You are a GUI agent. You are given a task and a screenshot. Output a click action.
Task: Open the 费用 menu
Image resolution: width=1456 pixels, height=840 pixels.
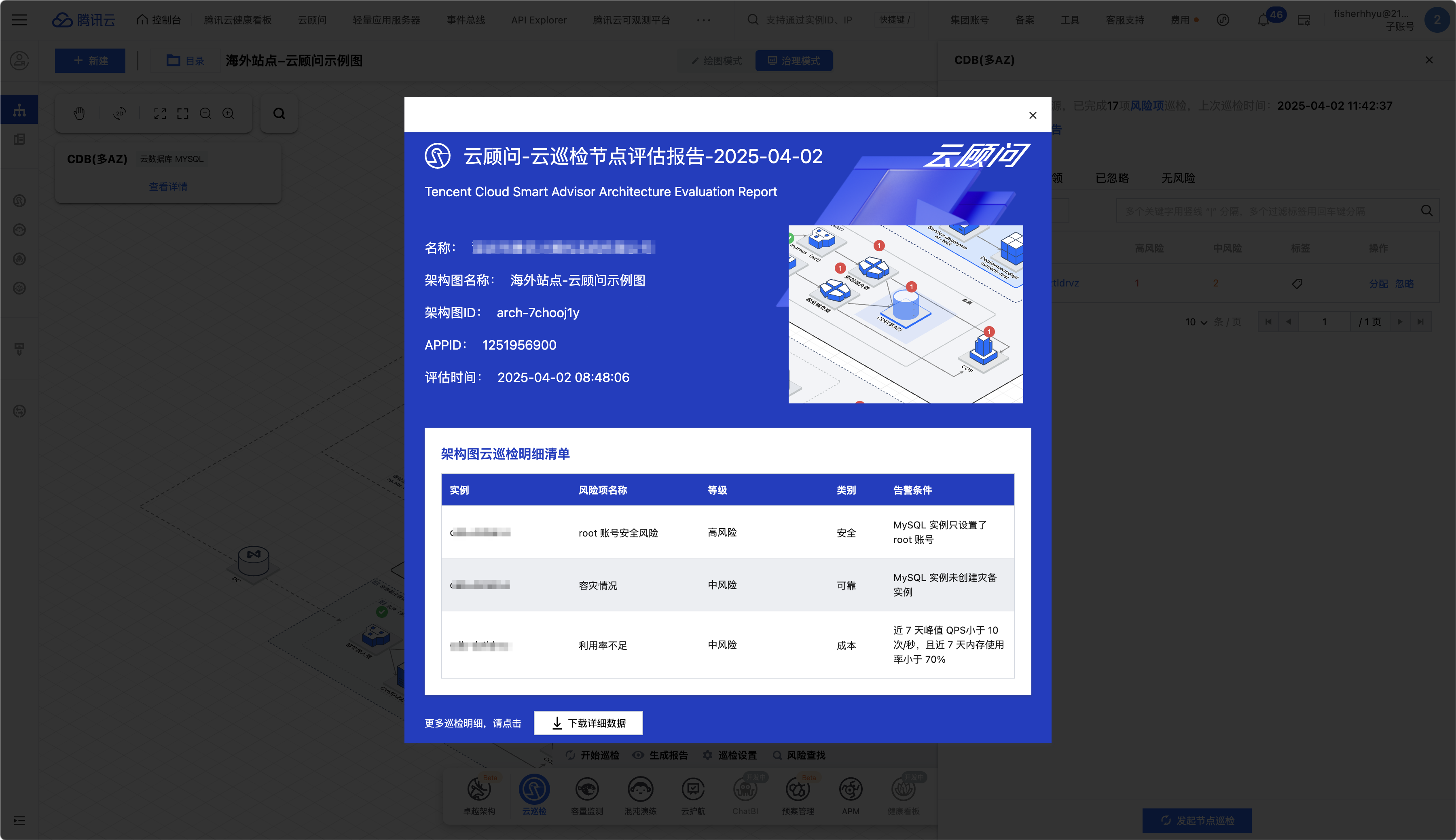[1180, 19]
